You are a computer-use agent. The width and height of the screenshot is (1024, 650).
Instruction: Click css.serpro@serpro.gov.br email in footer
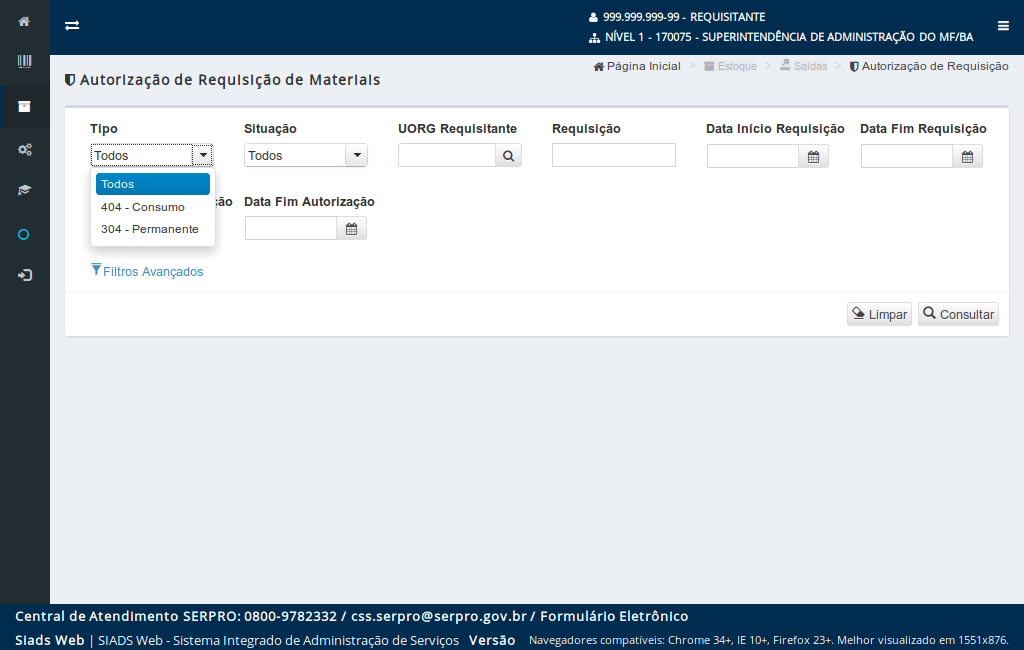point(439,616)
